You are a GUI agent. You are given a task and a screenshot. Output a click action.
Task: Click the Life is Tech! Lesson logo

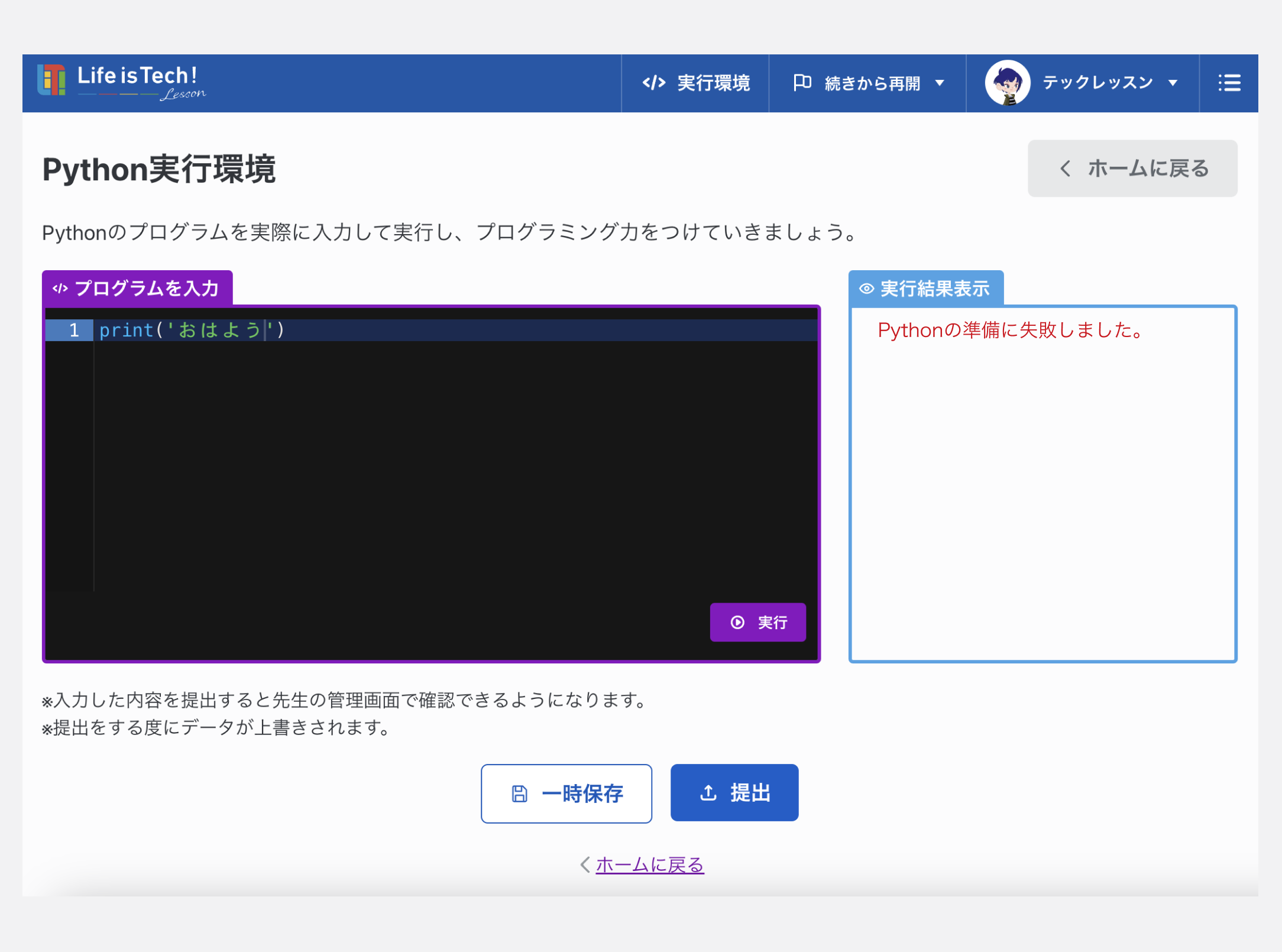[121, 82]
